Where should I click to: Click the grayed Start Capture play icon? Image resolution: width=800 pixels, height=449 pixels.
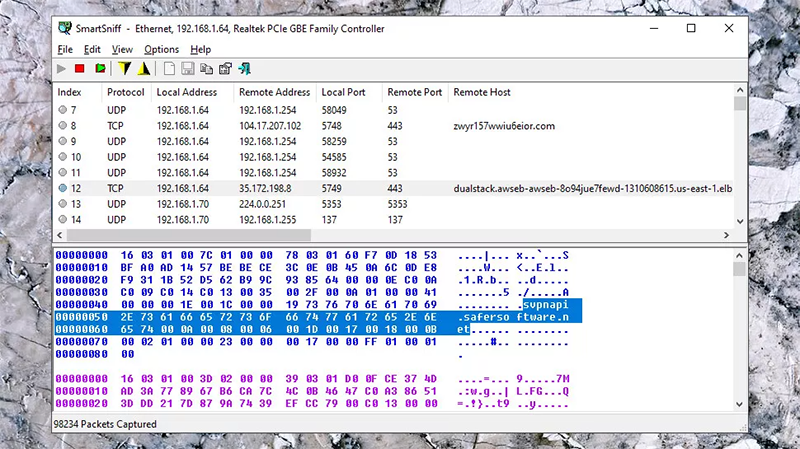pos(62,68)
